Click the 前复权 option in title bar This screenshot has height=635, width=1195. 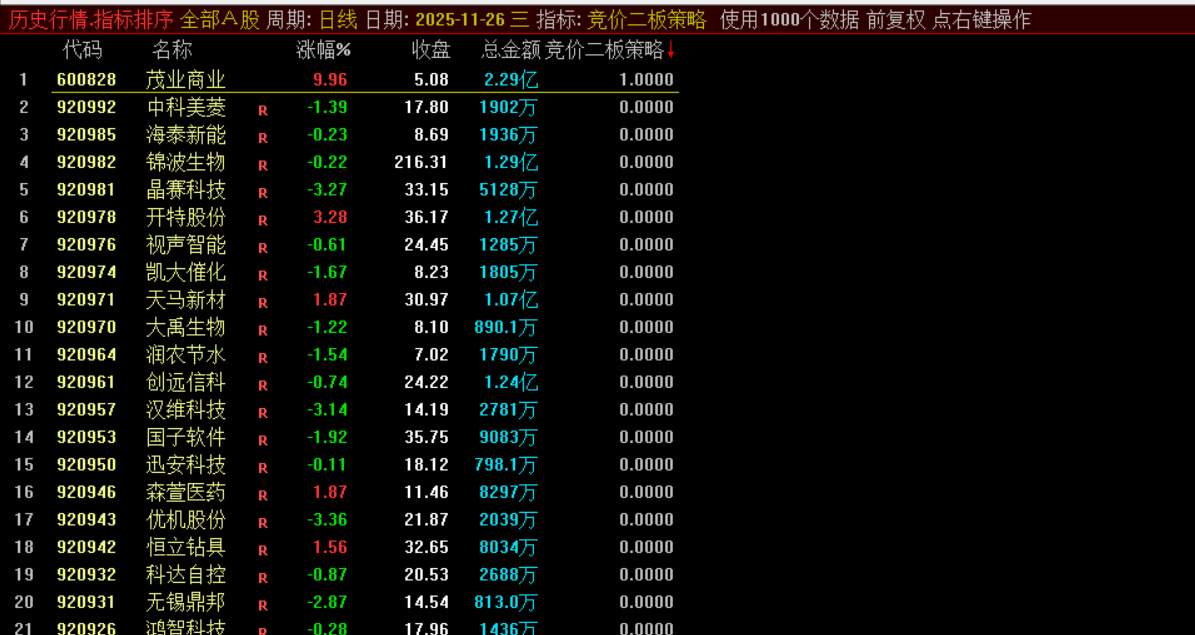(895, 20)
